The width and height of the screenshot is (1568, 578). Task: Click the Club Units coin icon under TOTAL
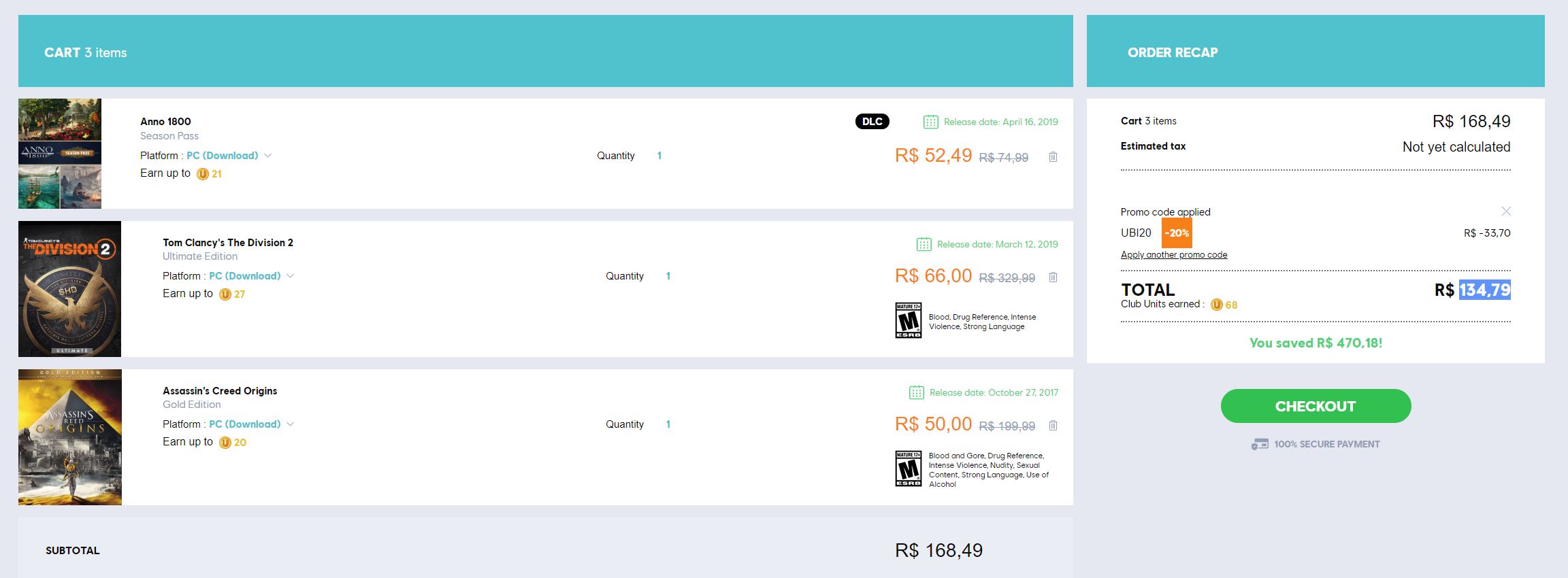[1217, 305]
